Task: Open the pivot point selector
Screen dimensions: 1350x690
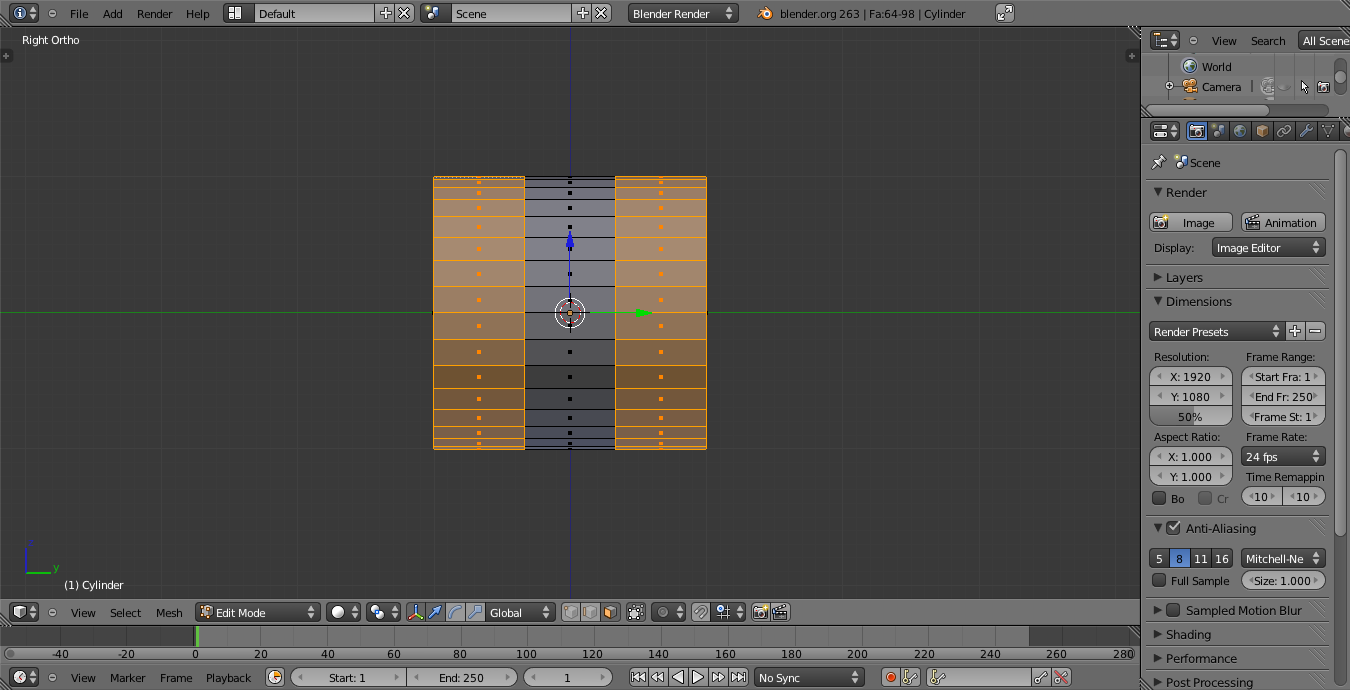Action: tap(383, 612)
